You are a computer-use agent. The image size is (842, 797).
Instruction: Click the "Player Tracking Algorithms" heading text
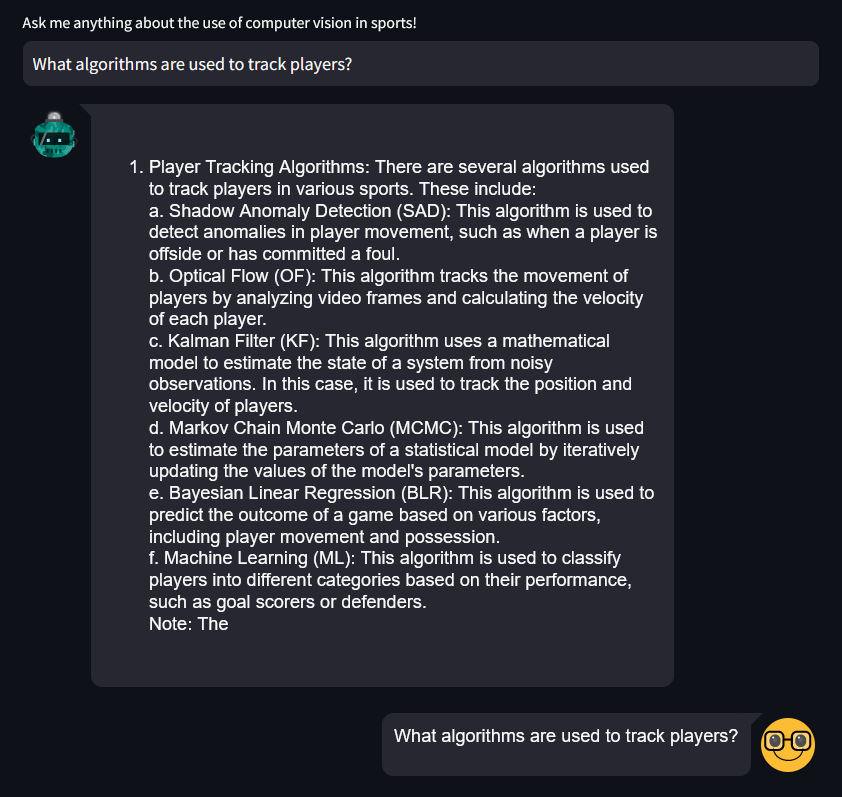coord(259,167)
